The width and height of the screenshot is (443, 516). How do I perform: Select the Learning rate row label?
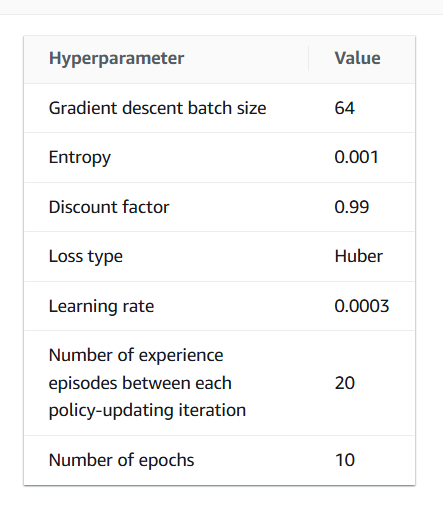click(101, 306)
